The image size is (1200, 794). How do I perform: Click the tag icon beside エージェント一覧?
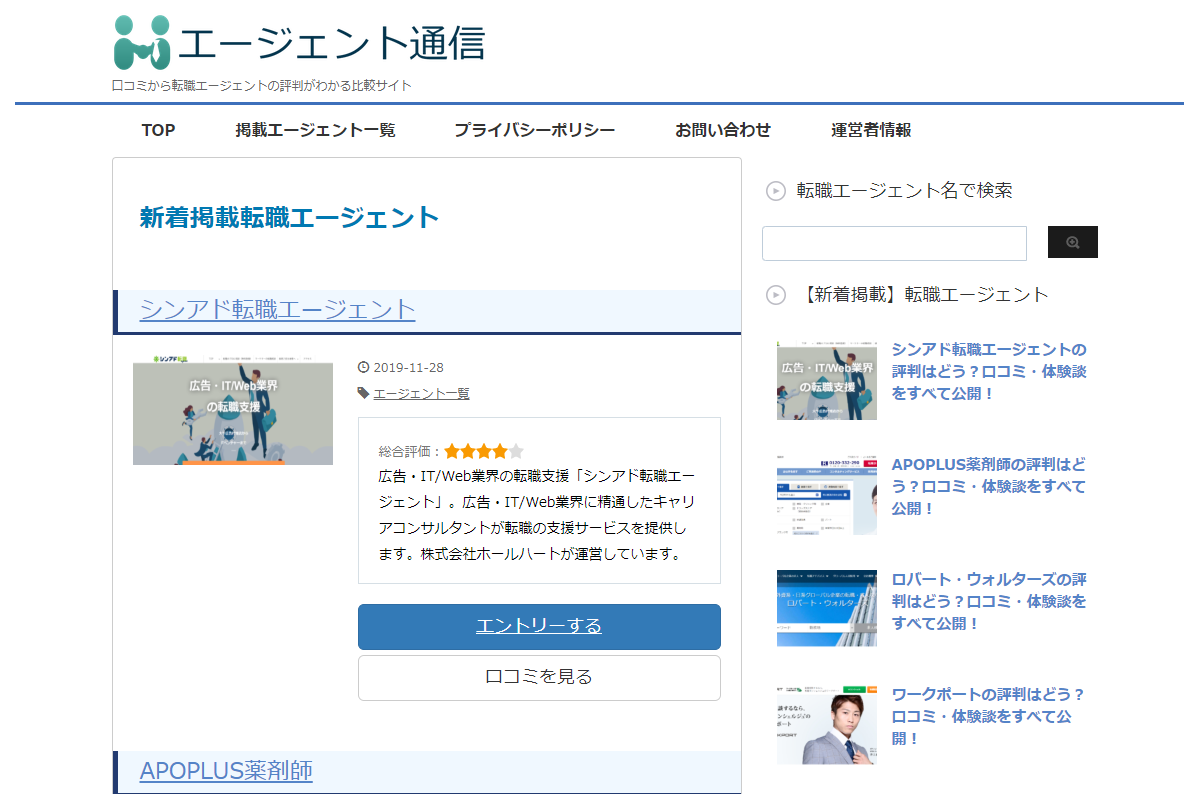tap(363, 393)
